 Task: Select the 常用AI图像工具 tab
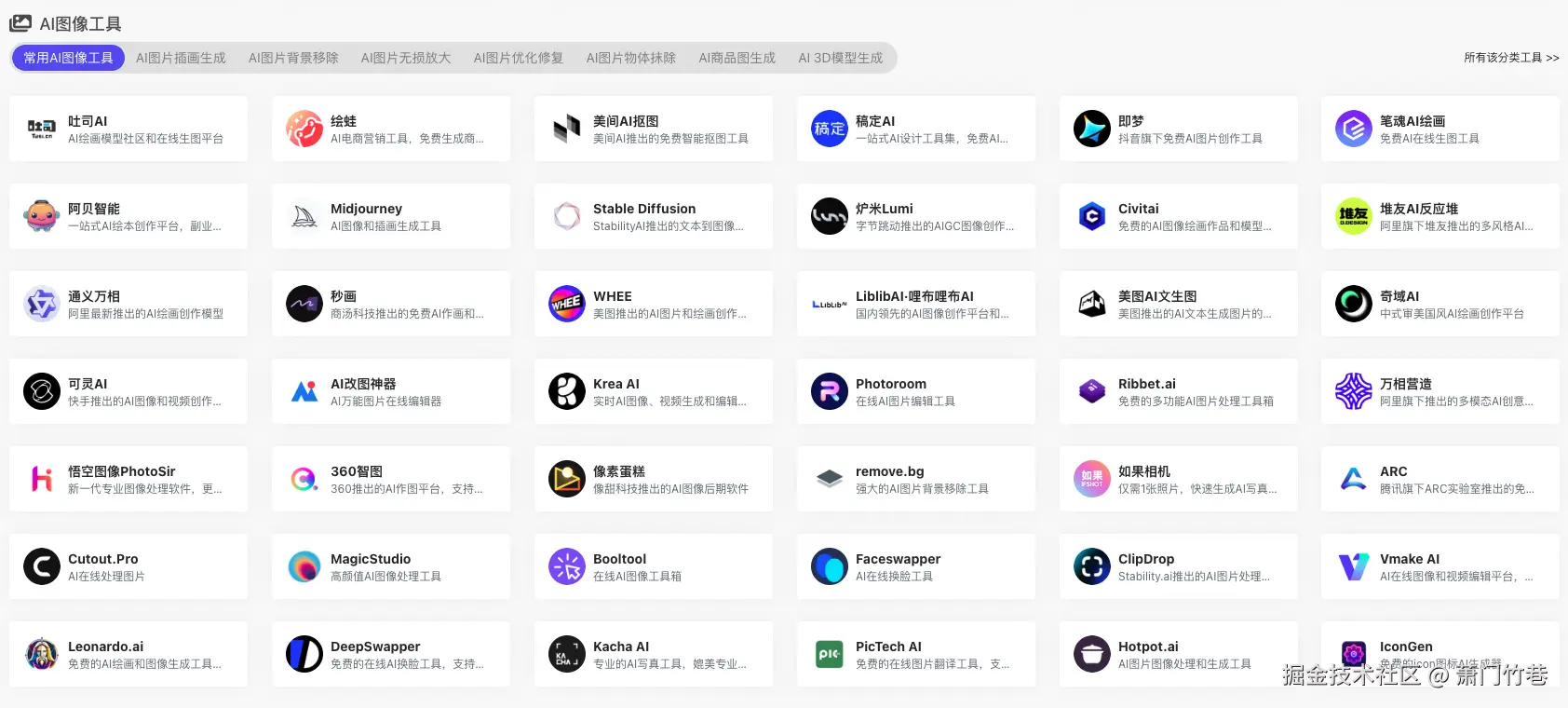click(x=68, y=58)
